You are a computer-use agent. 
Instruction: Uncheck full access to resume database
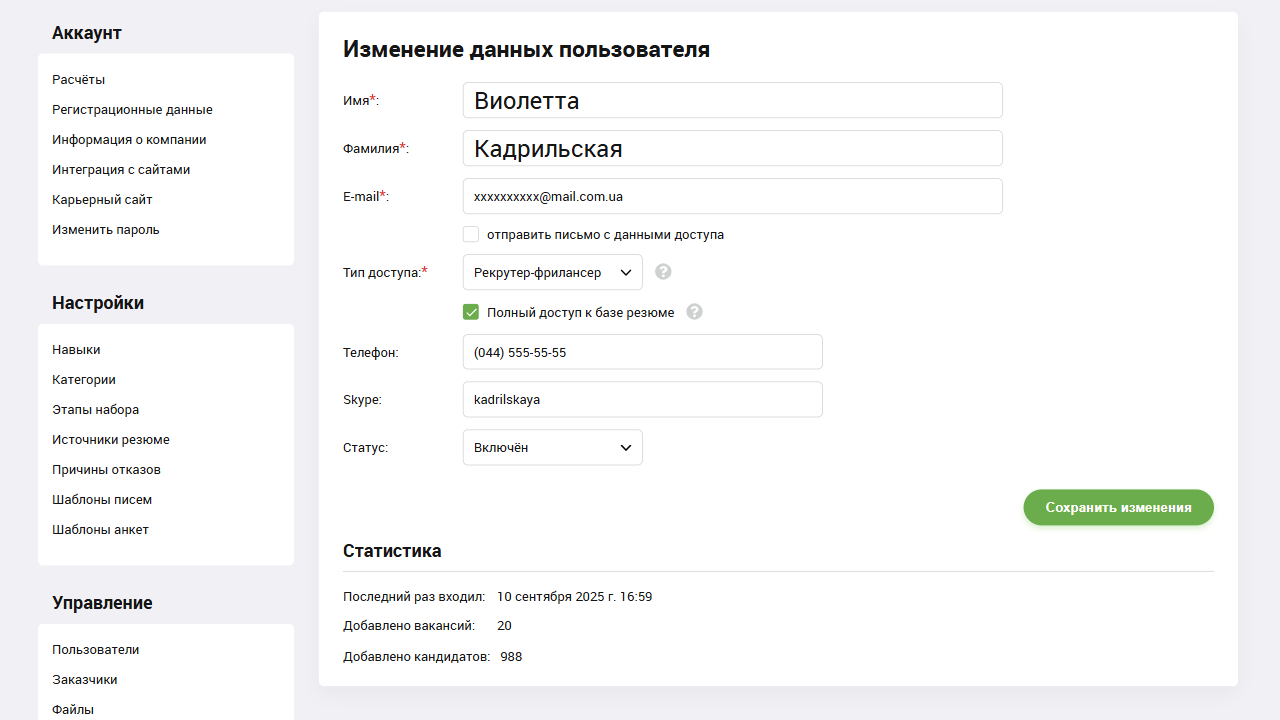[x=471, y=312]
